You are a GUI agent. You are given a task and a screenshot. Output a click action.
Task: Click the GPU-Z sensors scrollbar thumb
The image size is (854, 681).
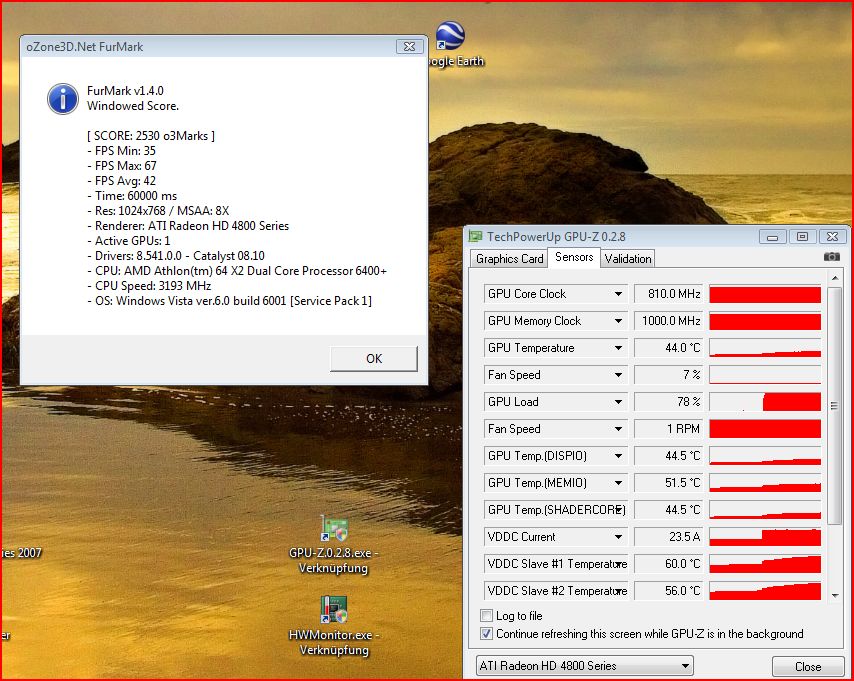pos(834,406)
